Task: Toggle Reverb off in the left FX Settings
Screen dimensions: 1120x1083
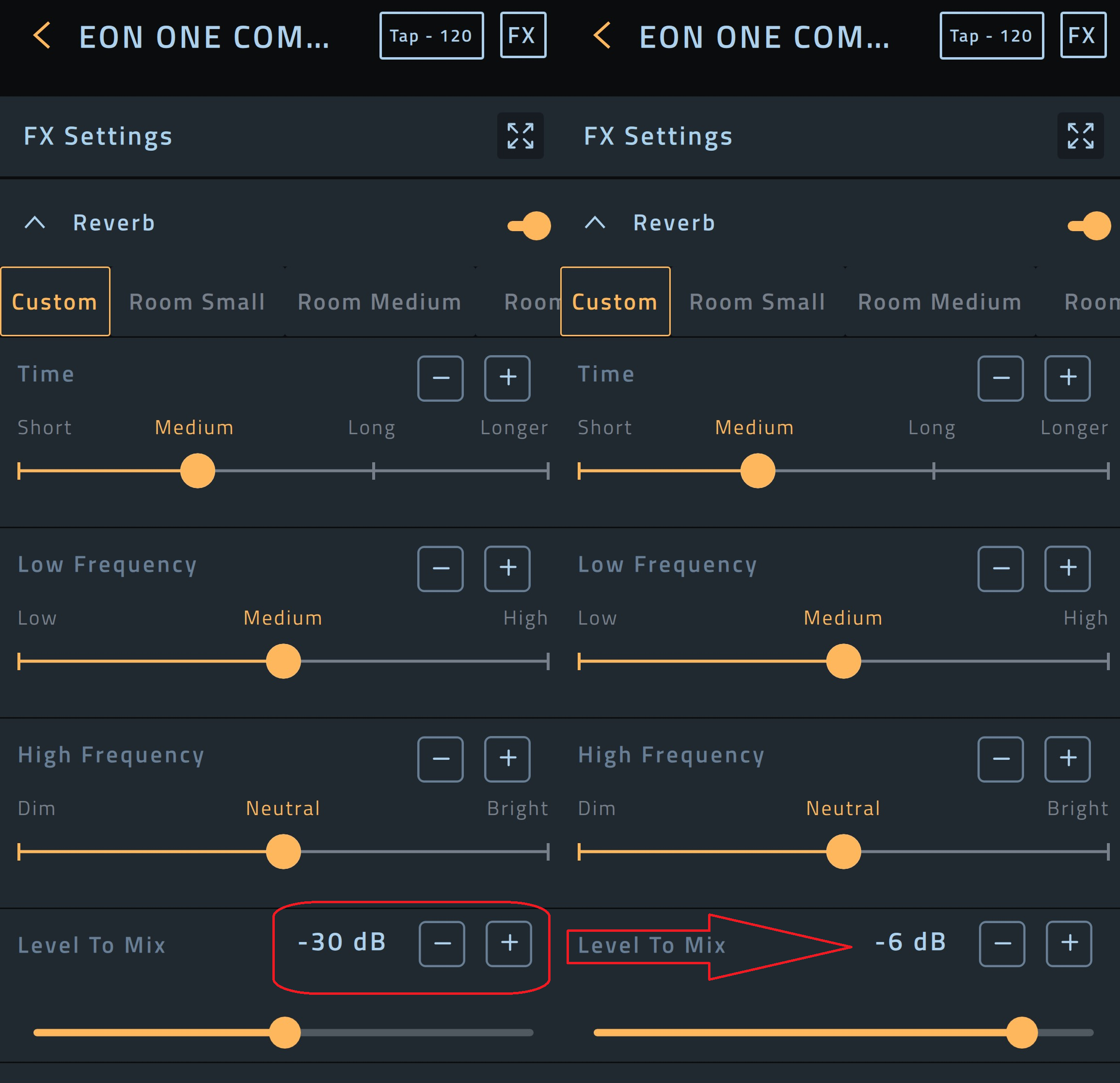Action: tap(529, 225)
